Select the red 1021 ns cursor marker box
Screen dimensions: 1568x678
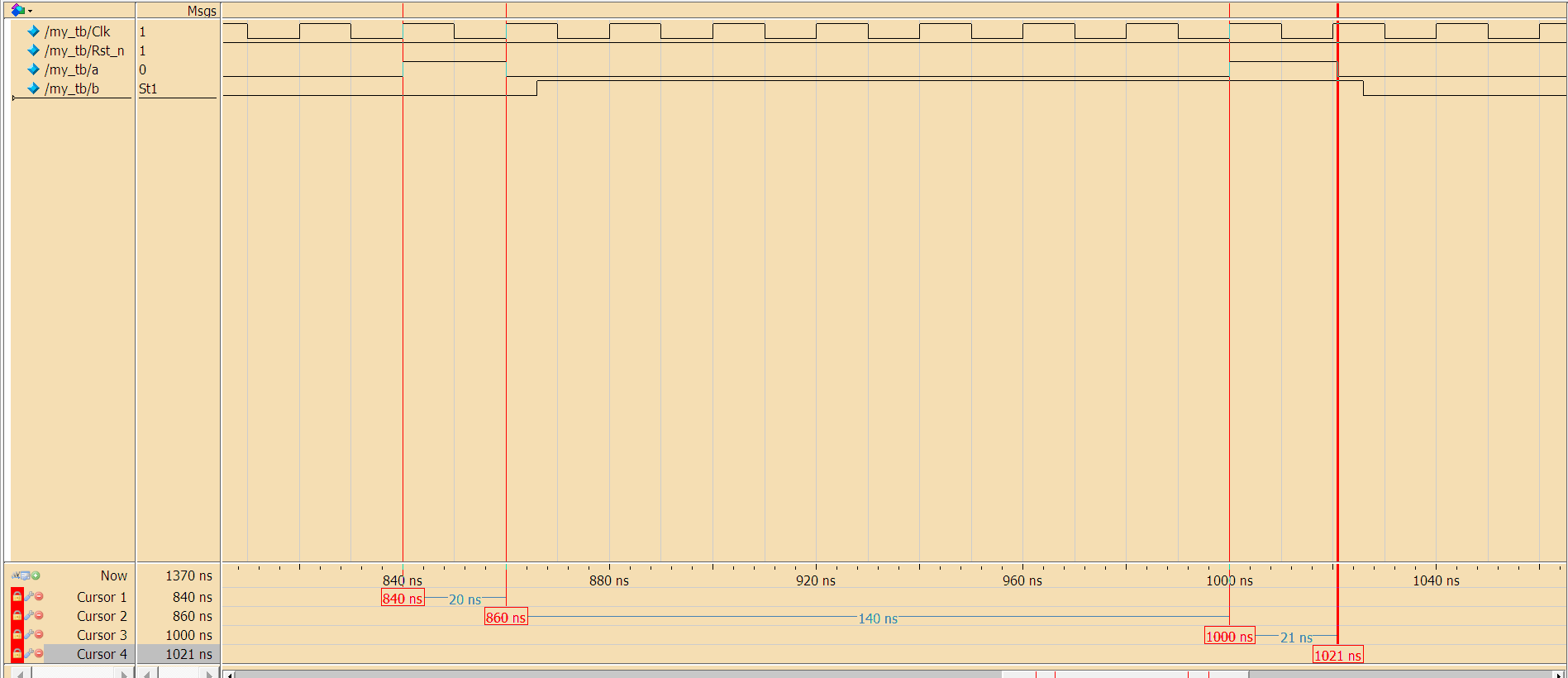pos(1337,656)
